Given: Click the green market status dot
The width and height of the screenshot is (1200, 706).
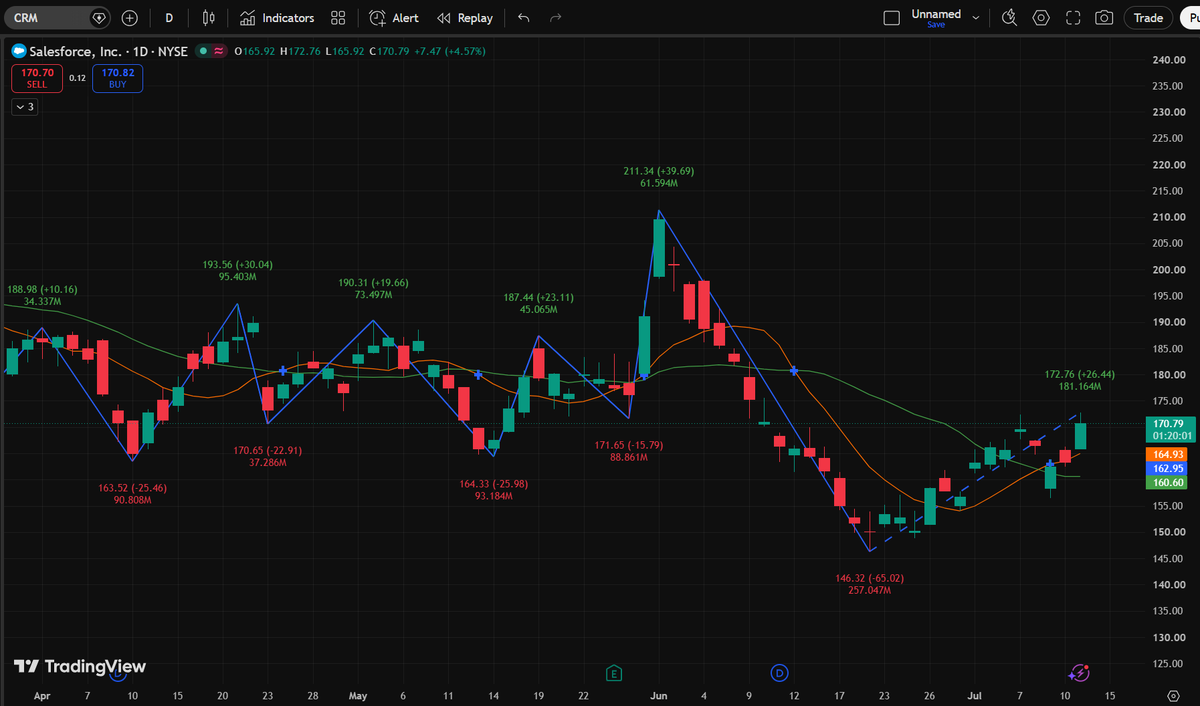Looking at the screenshot, I should pyautogui.click(x=203, y=51).
